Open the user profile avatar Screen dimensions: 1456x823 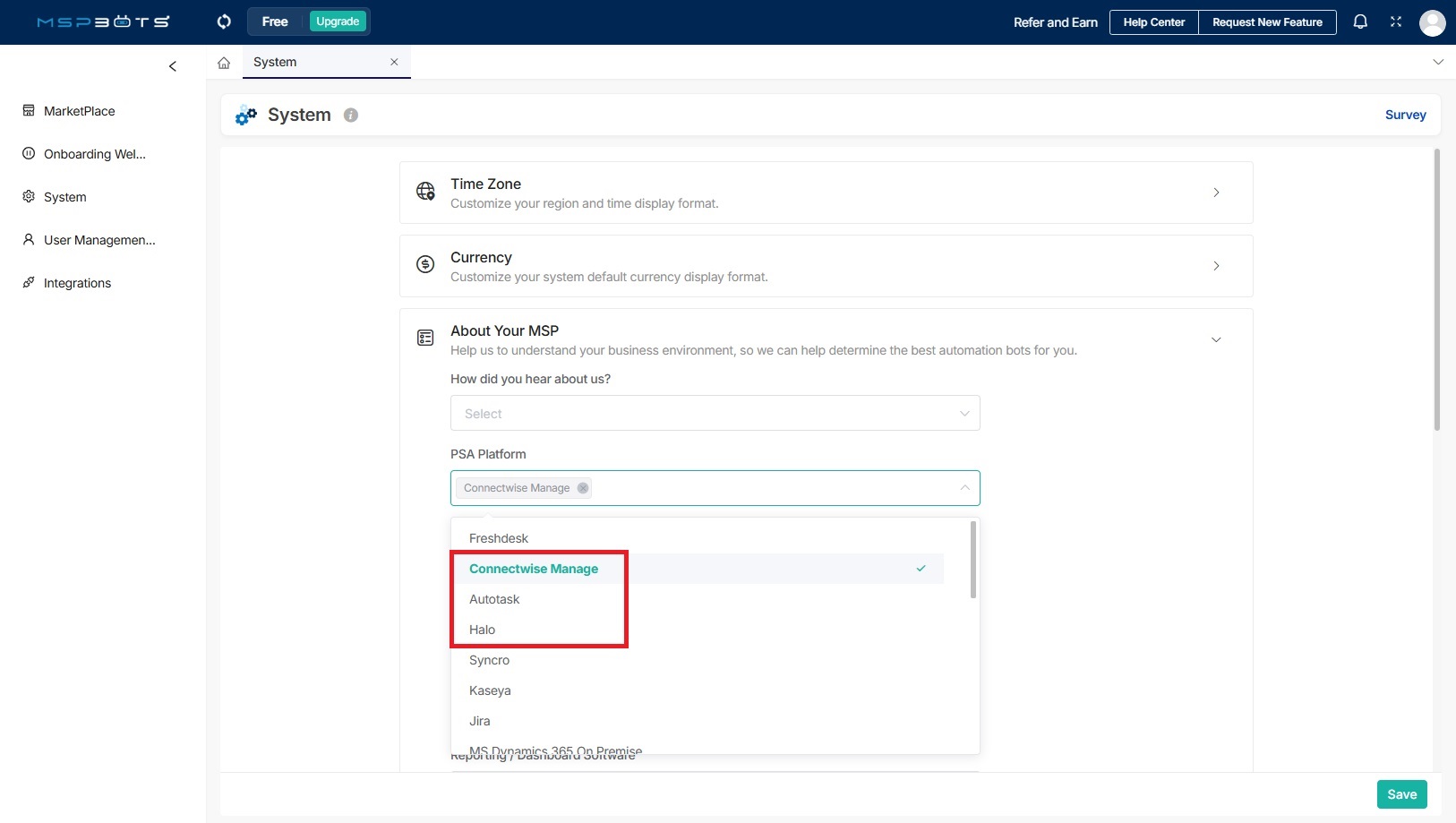click(1432, 22)
